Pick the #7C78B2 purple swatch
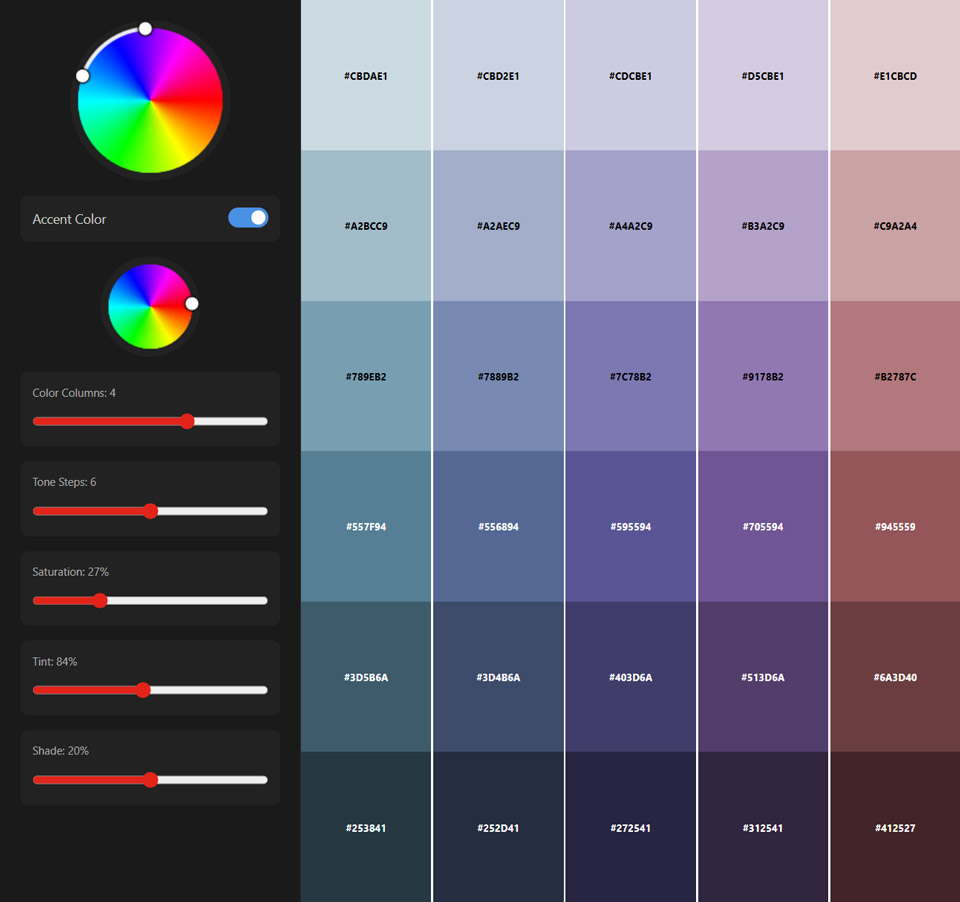Image resolution: width=960 pixels, height=902 pixels. pos(630,377)
